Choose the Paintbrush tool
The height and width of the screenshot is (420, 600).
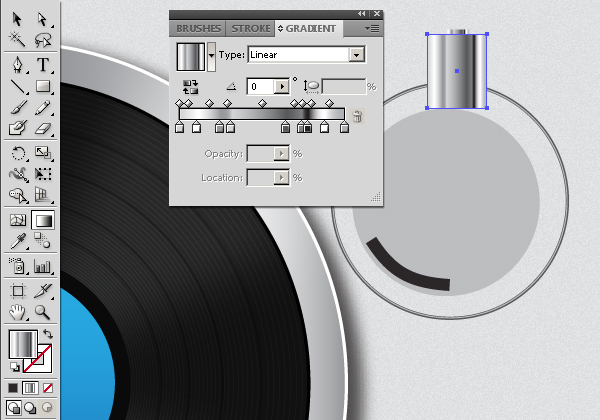(18, 107)
